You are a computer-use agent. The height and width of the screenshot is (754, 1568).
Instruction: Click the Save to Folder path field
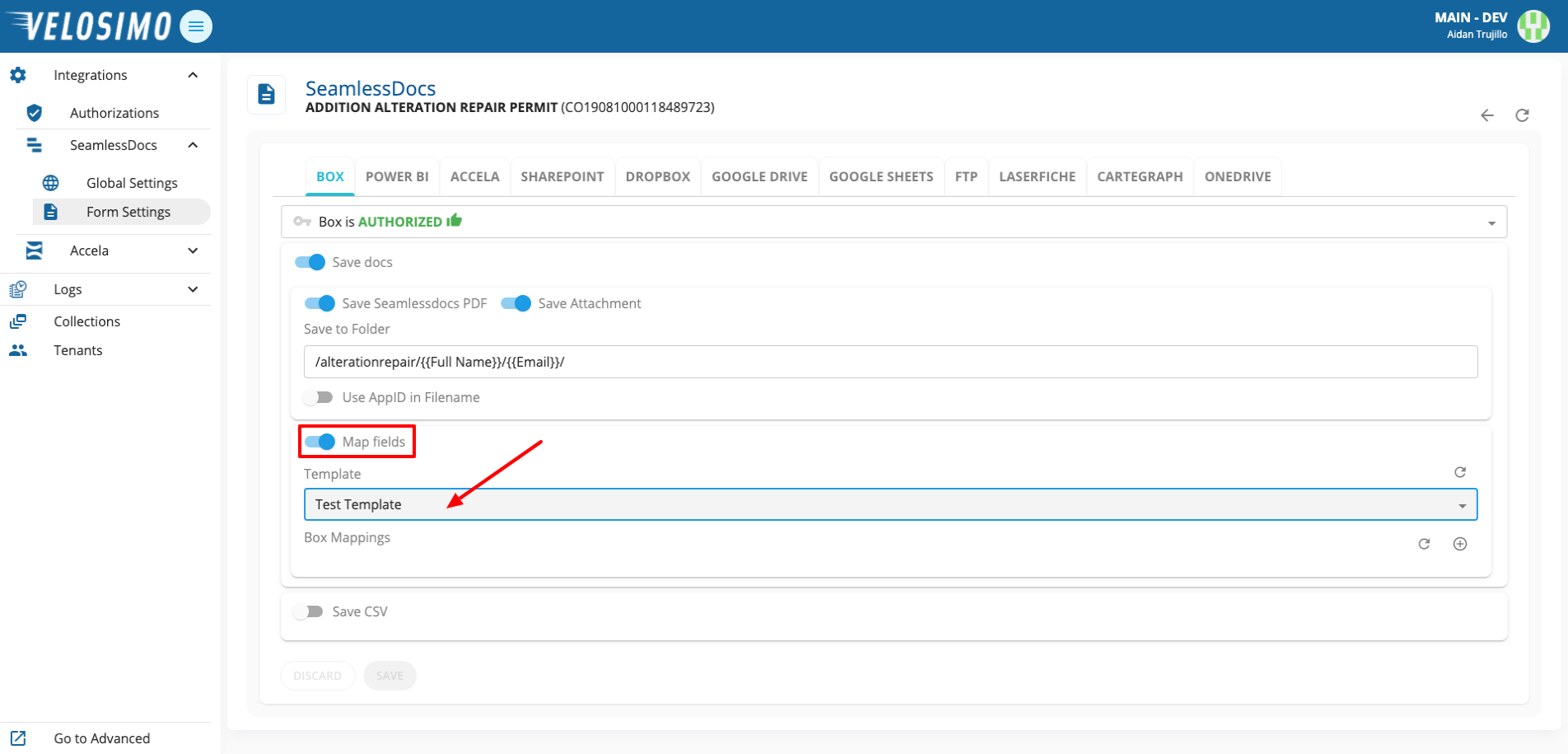coord(890,362)
